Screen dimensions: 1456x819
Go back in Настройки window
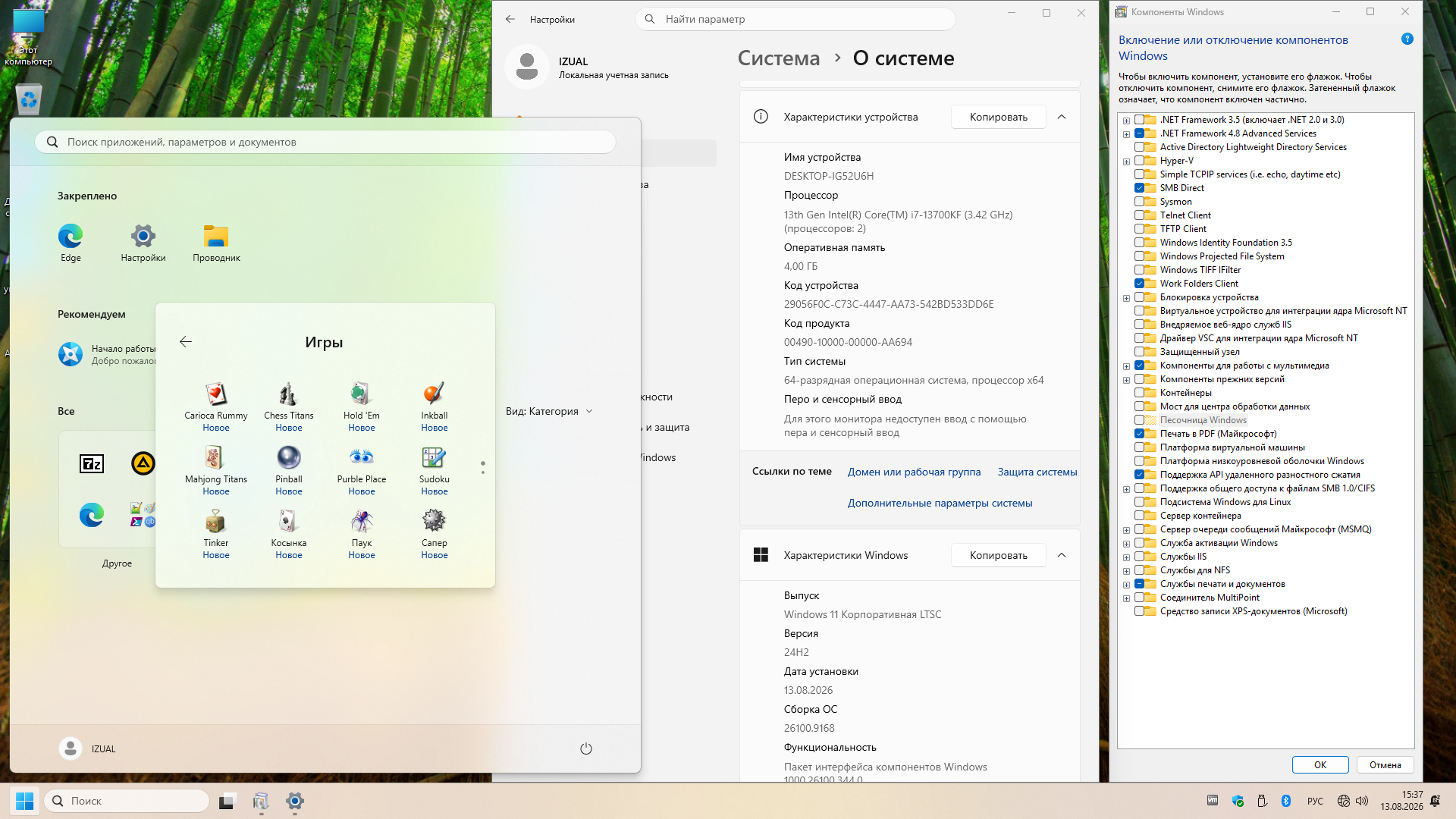pos(510,19)
